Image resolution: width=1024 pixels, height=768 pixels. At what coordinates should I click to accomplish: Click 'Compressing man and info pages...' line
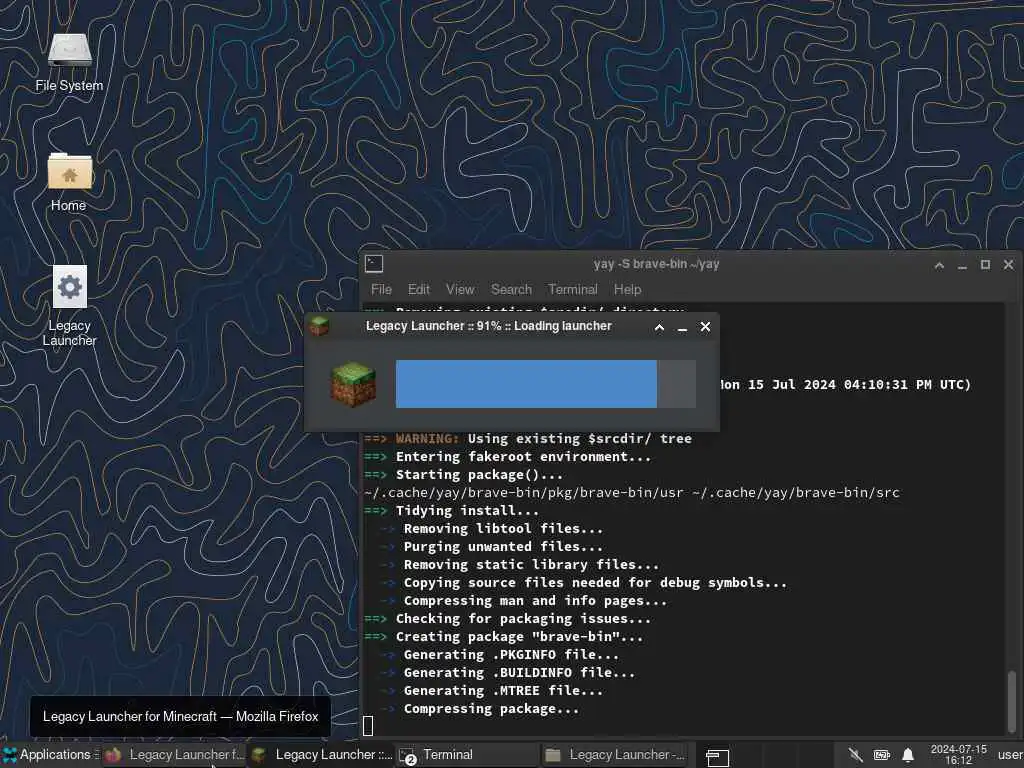tap(536, 601)
